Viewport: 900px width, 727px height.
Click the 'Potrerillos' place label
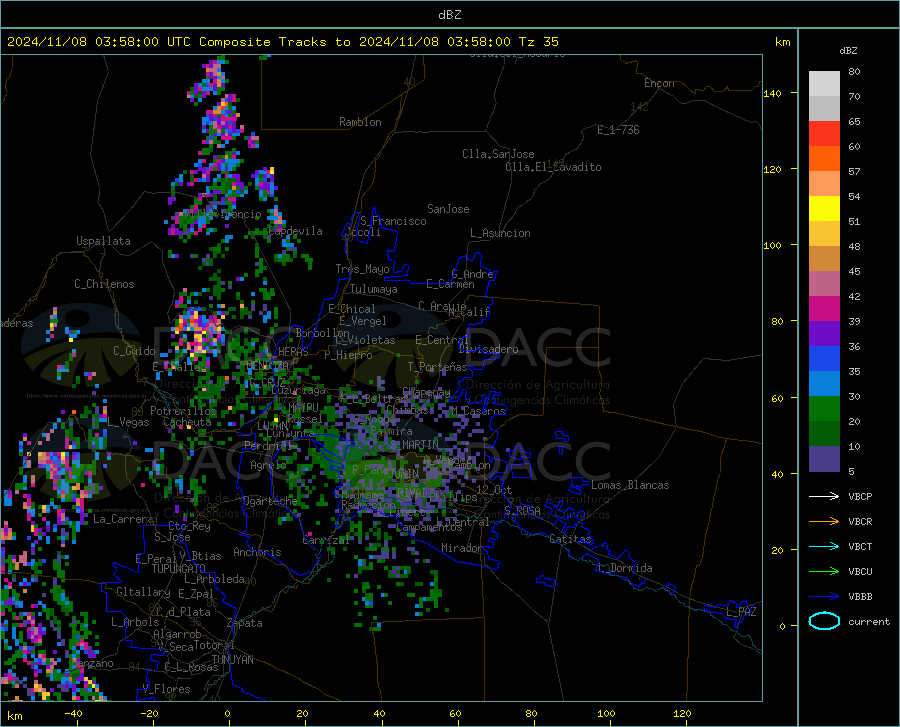coord(183,411)
